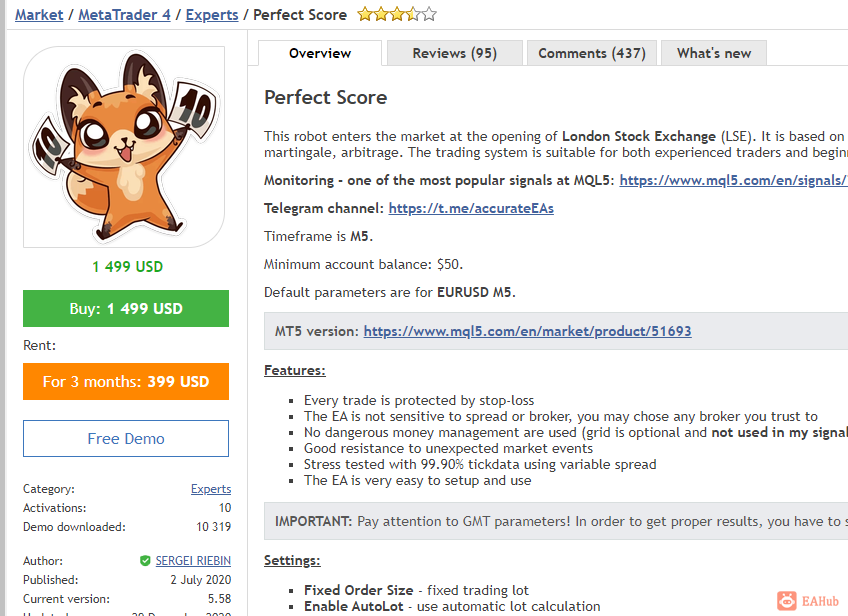Open the MT5 version product link
The height and width of the screenshot is (616, 848).
(527, 331)
